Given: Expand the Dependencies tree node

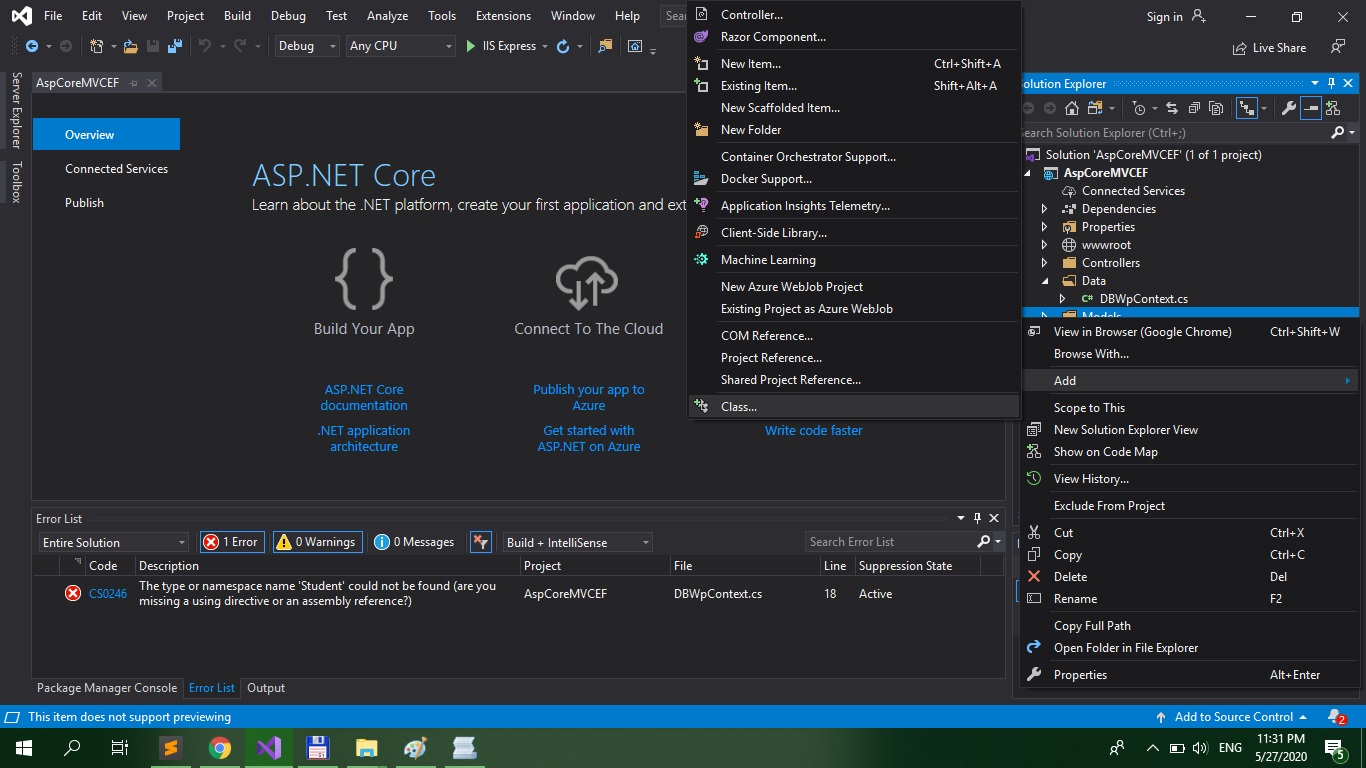Looking at the screenshot, I should [x=1045, y=209].
